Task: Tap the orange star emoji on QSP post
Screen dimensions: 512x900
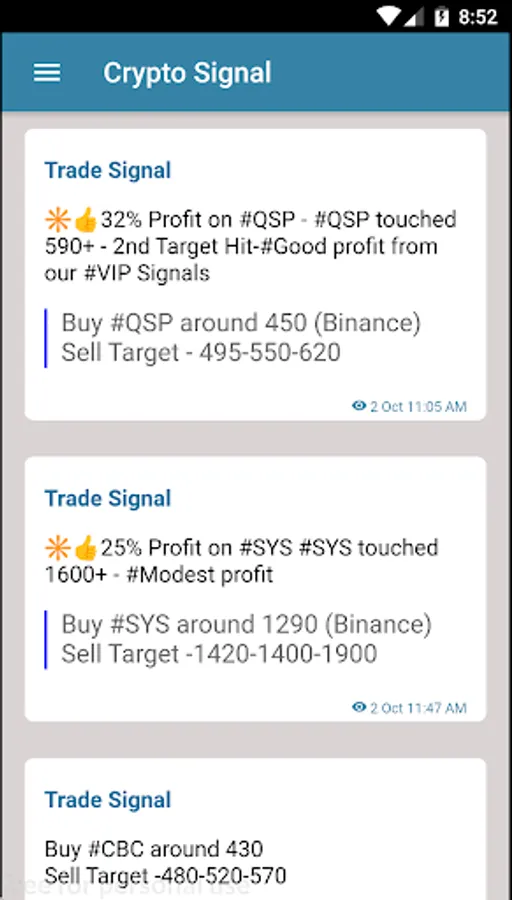Action: (58, 220)
